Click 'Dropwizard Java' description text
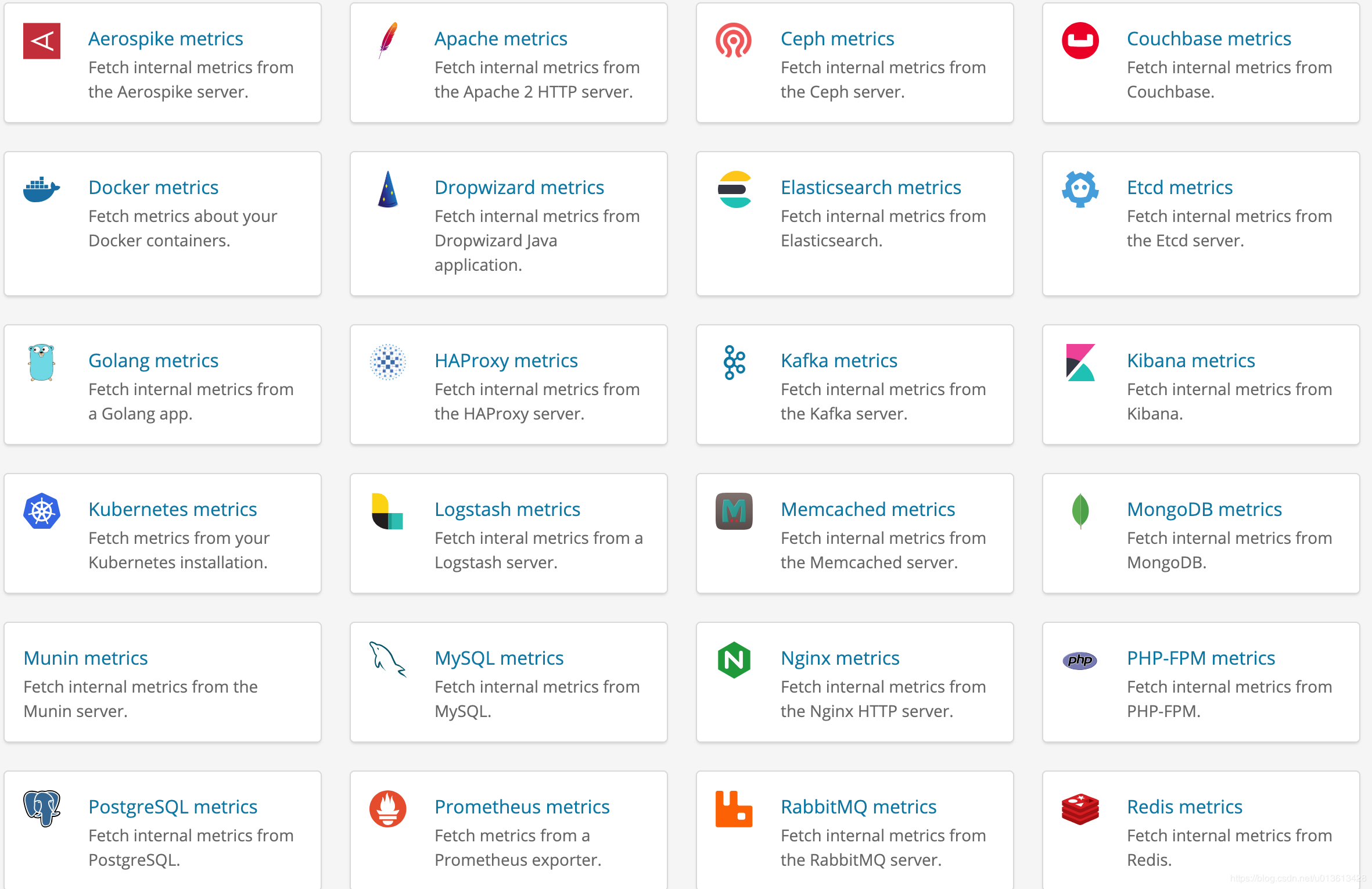 (495, 241)
